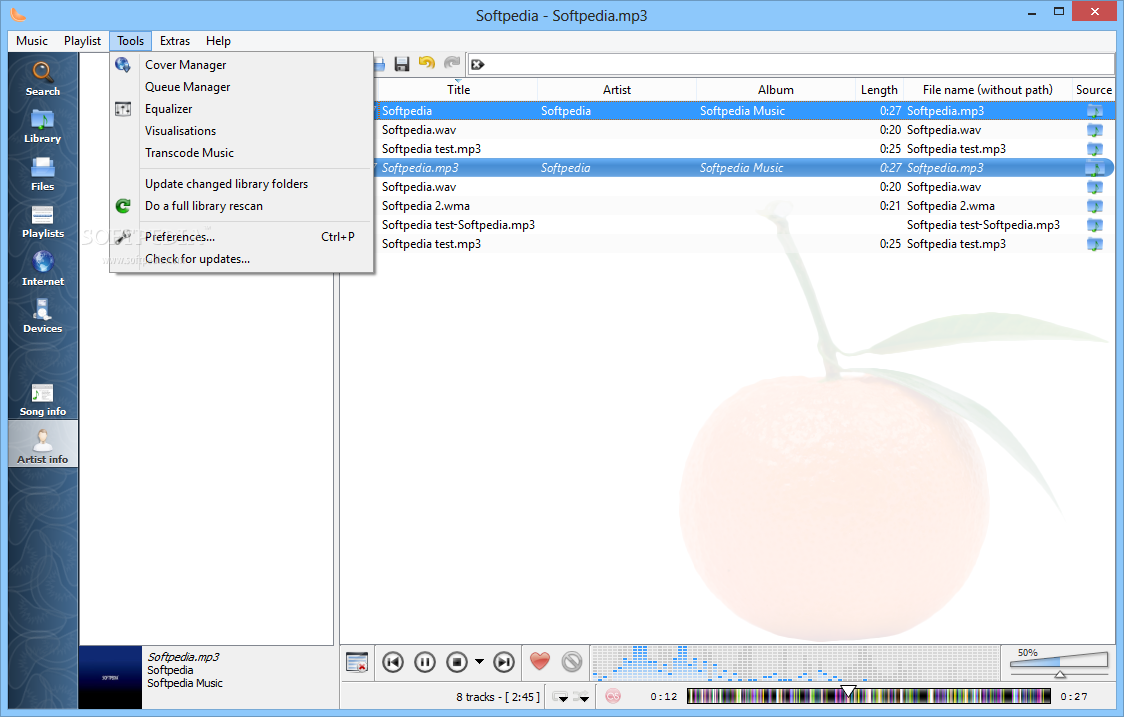Click the now-playing album cover thumbnail
Screen dimensions: 1124x717
[110, 677]
